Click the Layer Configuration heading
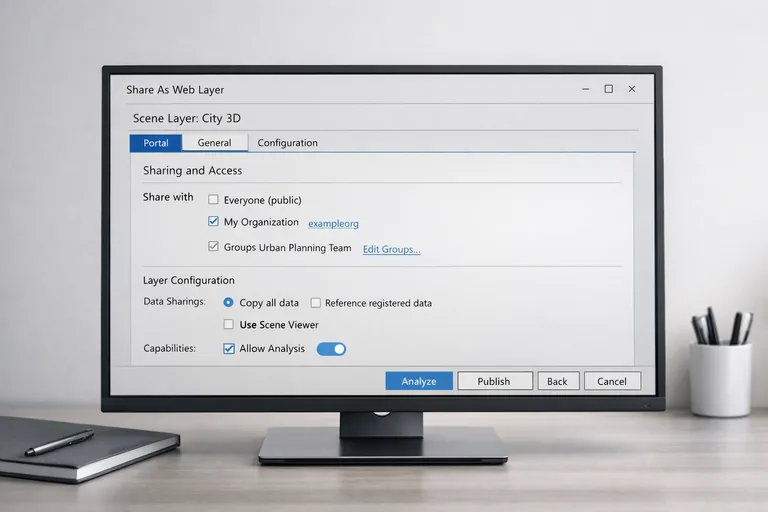 189,280
